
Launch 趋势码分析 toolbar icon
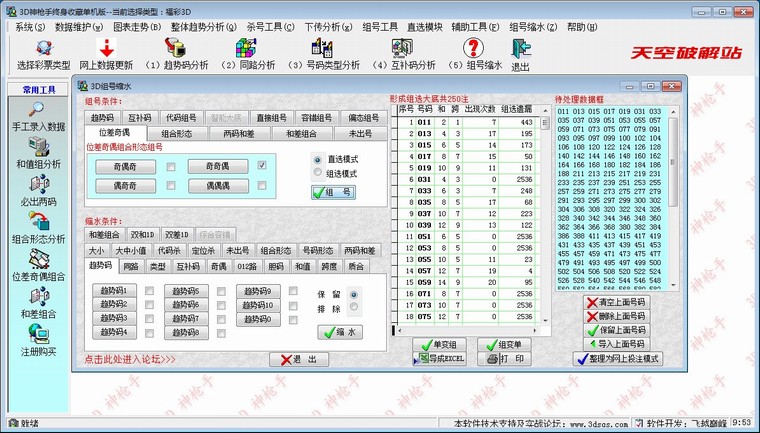point(176,48)
